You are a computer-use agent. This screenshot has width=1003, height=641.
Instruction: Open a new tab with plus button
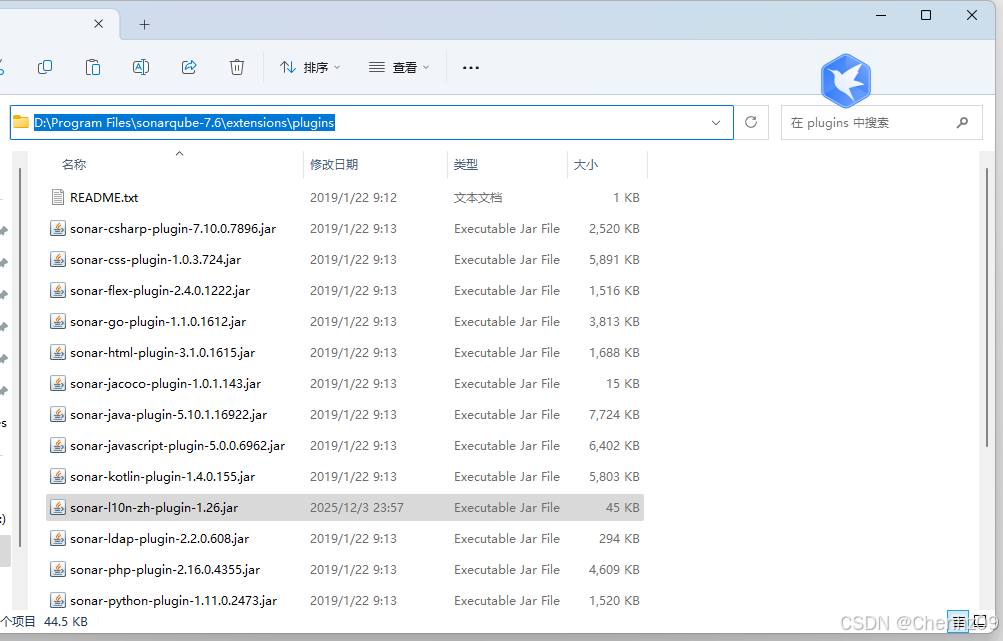click(145, 24)
